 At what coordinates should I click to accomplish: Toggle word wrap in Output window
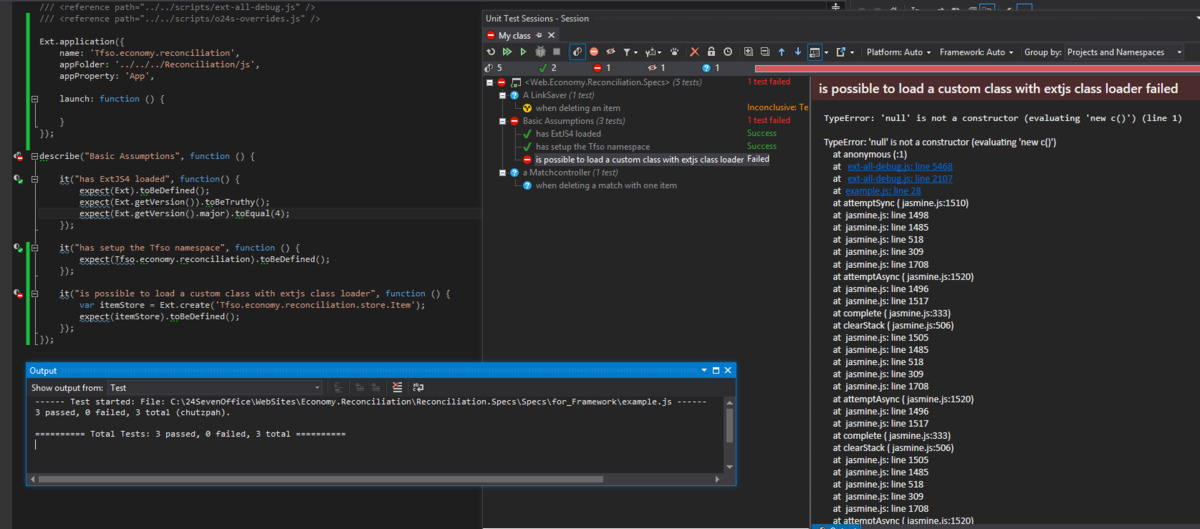[x=418, y=387]
